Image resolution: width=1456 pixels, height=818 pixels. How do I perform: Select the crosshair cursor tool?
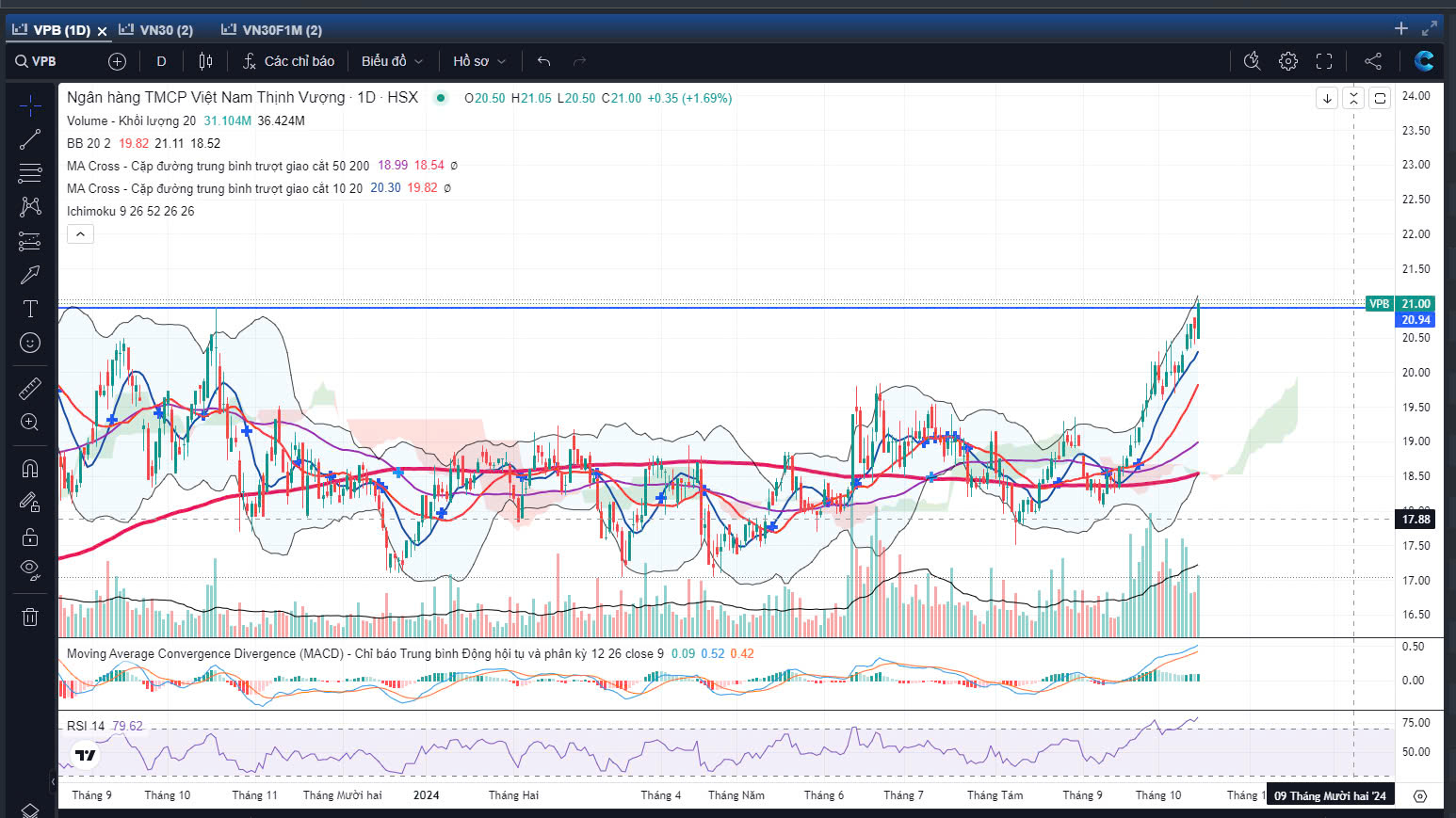(30, 105)
